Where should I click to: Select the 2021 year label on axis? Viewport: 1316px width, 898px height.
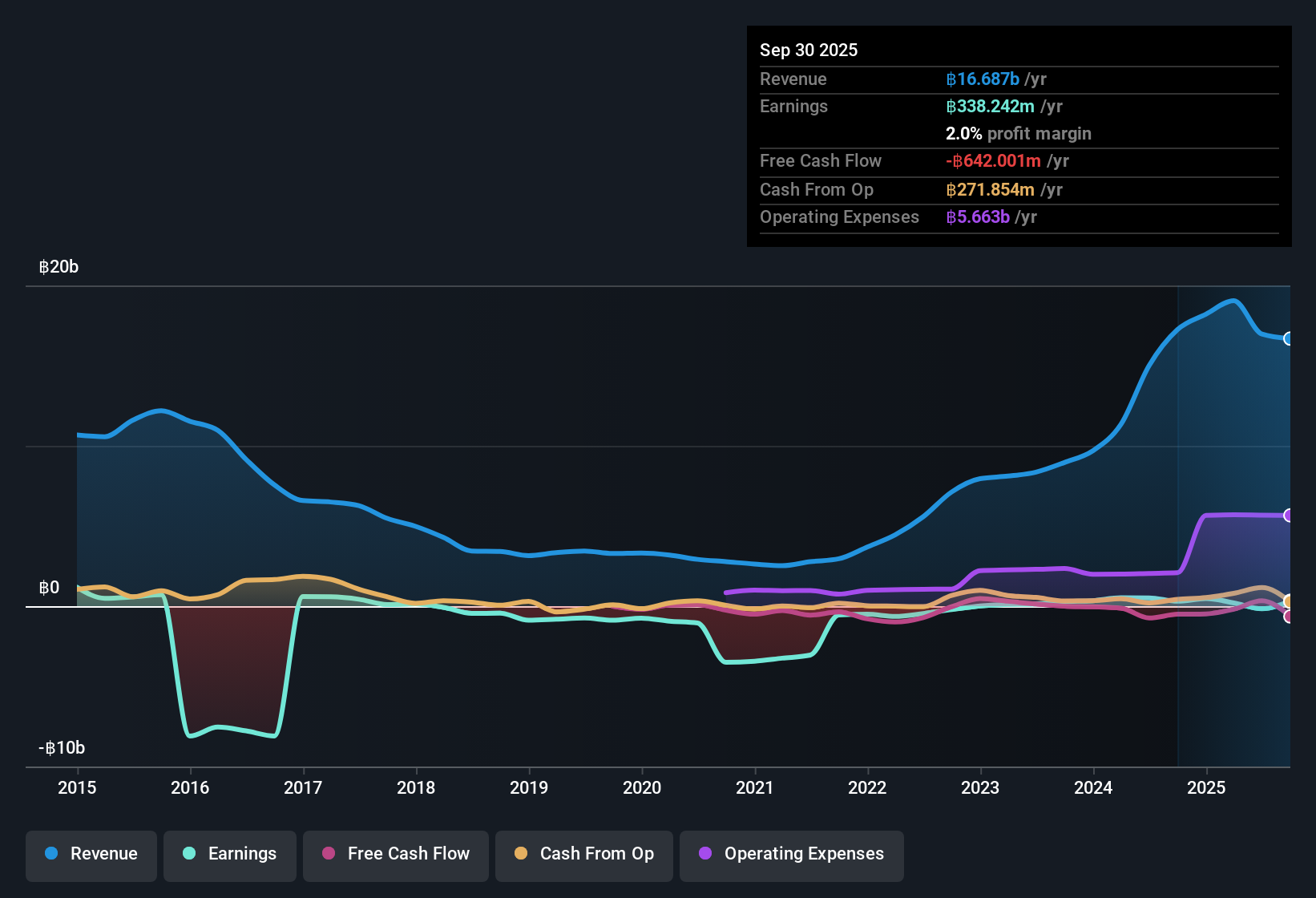point(755,788)
